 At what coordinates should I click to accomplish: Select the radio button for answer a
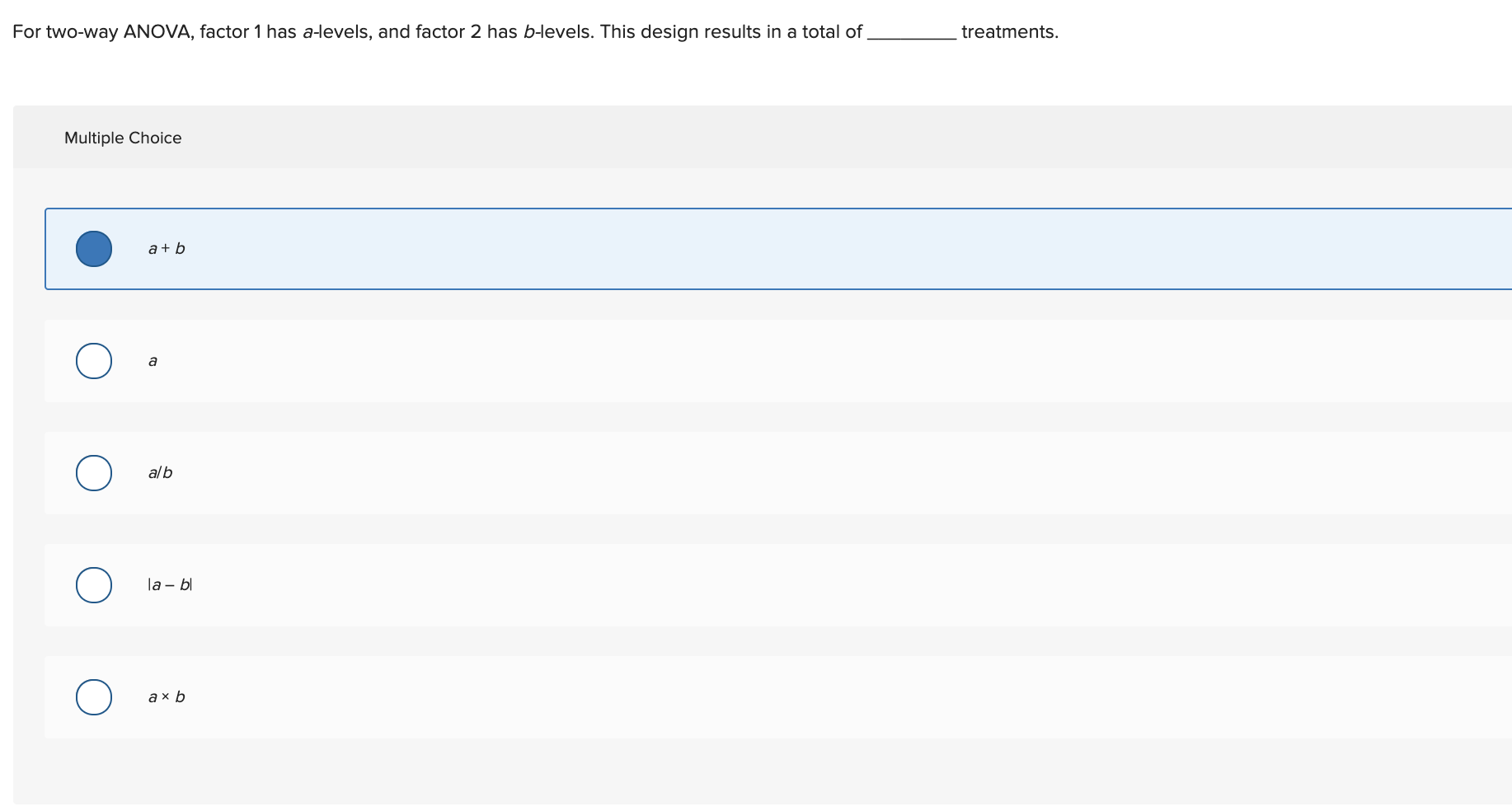93,360
